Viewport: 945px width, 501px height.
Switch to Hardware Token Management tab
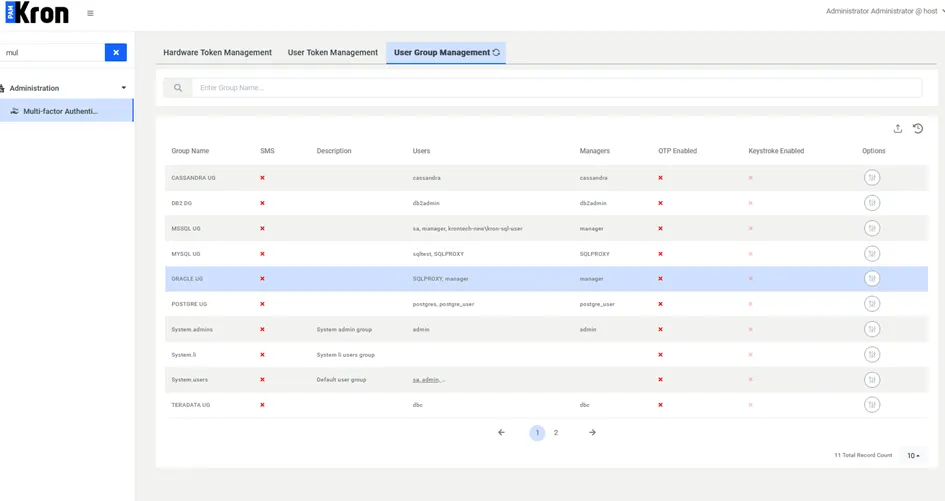click(x=218, y=52)
